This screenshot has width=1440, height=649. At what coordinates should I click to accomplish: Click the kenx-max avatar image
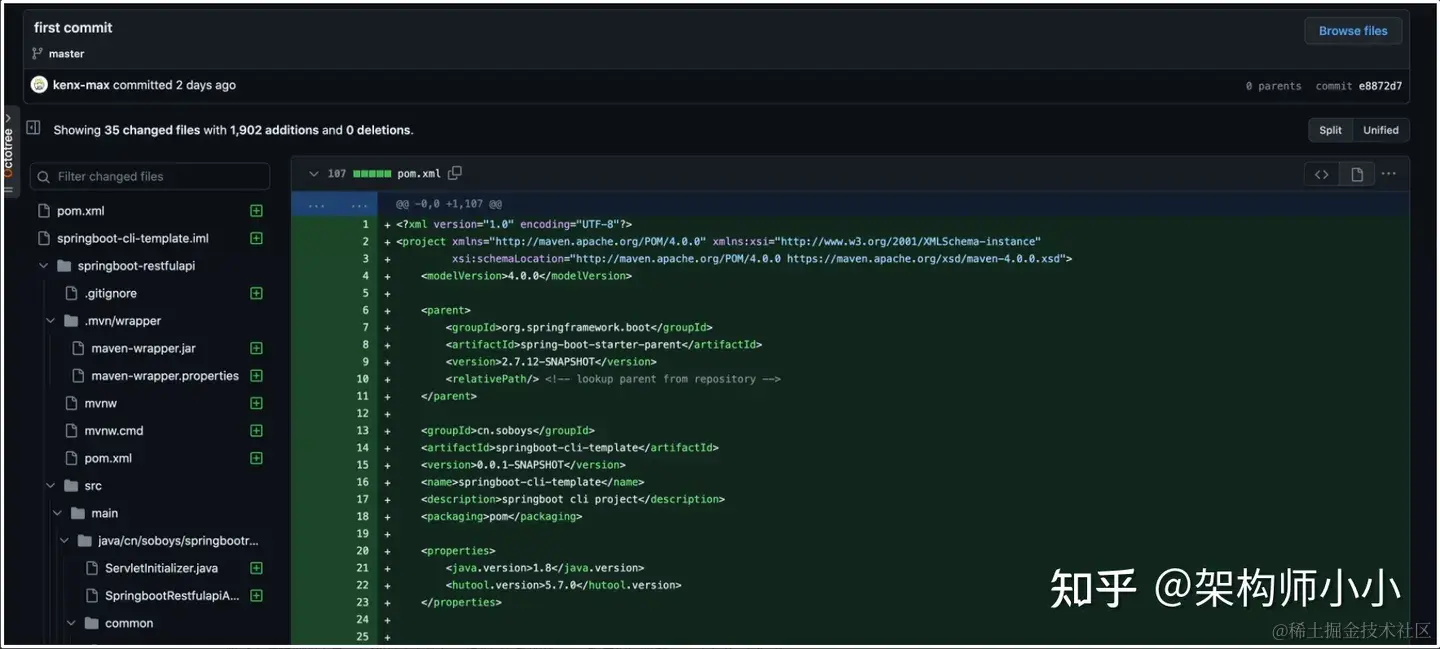(39, 85)
